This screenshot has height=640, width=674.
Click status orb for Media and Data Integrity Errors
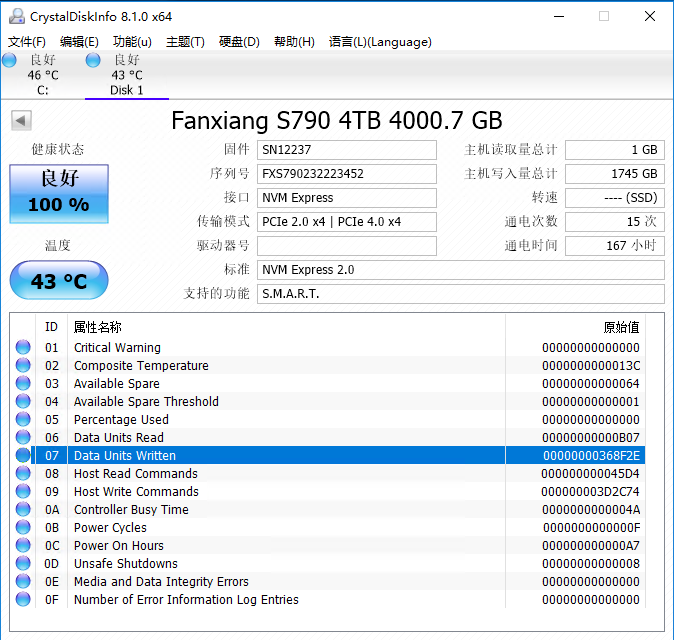pos(23,582)
